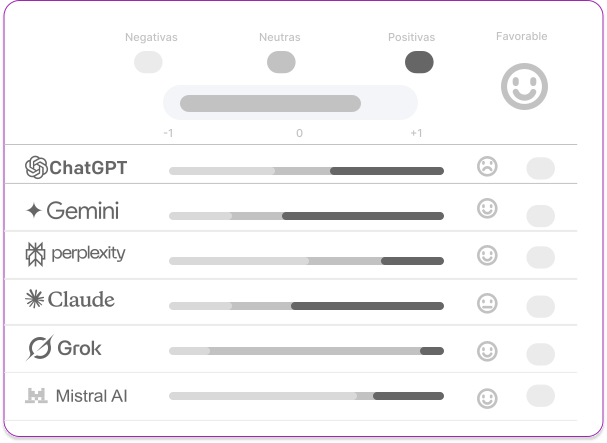Click the large Favorable smiley face
Image resolution: width=607 pixels, height=443 pixels.
(523, 87)
